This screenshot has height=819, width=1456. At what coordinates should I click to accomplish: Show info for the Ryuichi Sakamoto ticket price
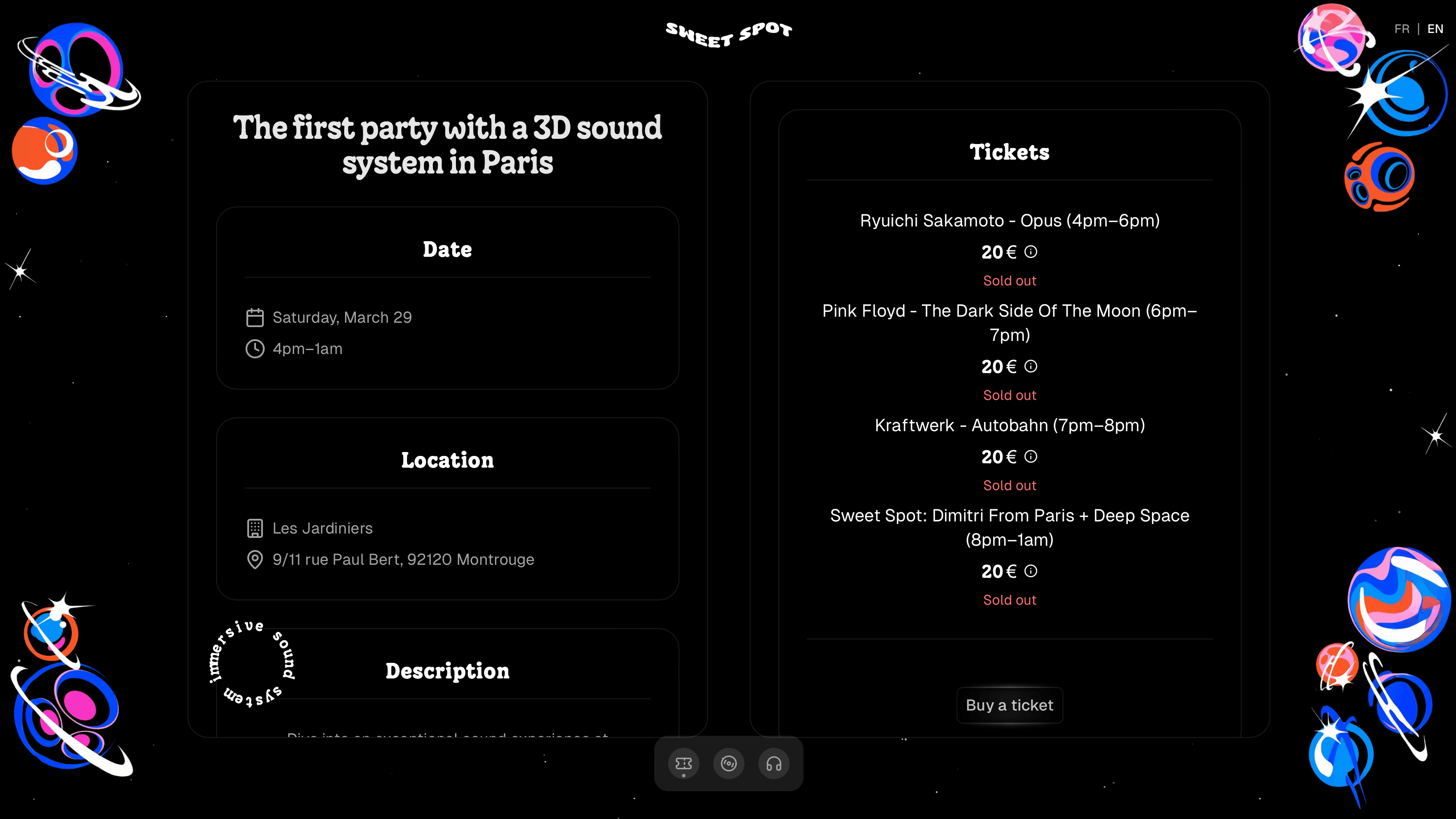tap(1031, 252)
